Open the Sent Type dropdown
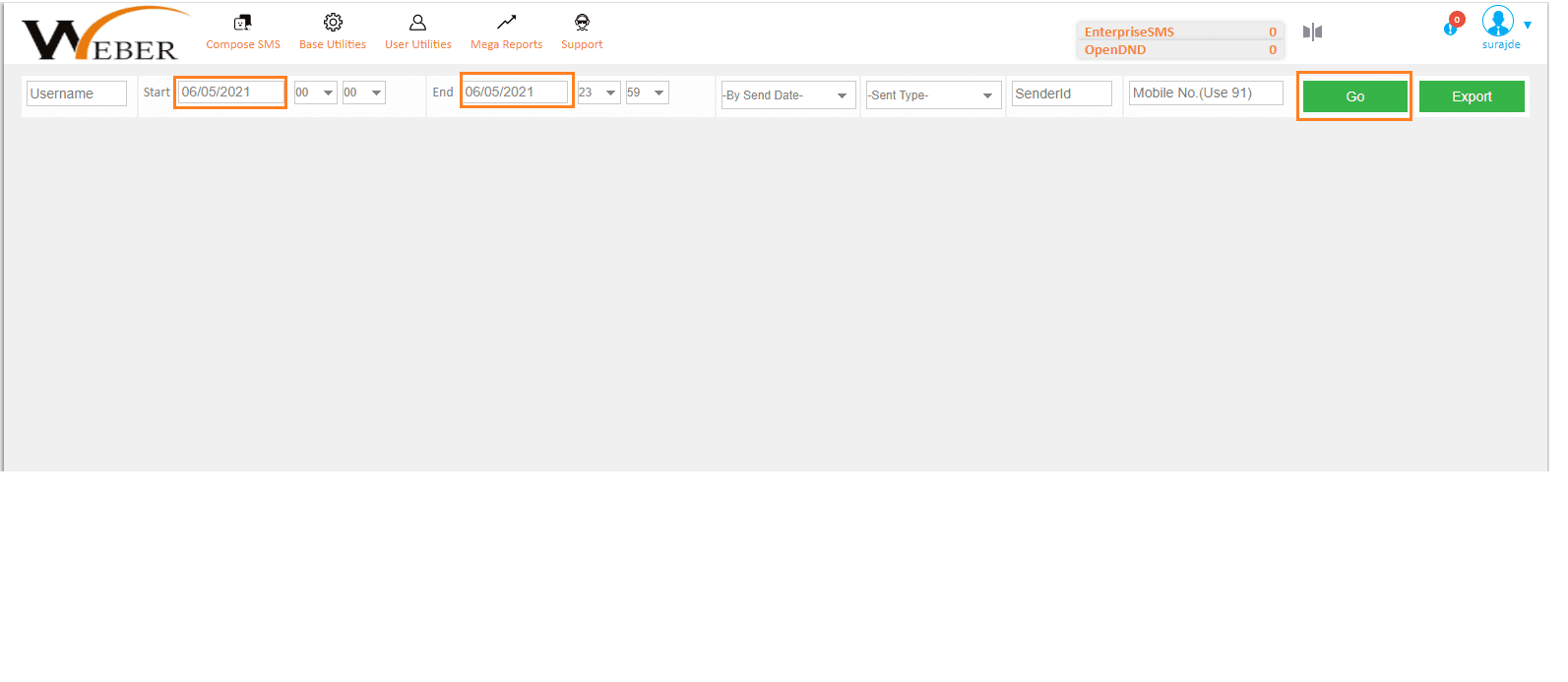 click(x=932, y=95)
